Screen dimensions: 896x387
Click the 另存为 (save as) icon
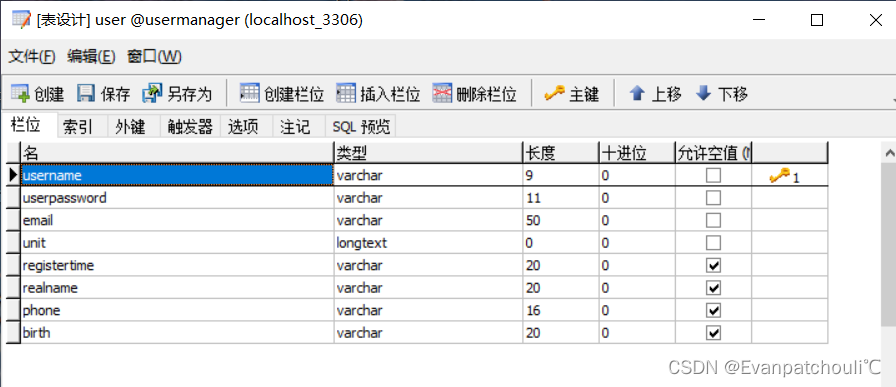coord(153,93)
